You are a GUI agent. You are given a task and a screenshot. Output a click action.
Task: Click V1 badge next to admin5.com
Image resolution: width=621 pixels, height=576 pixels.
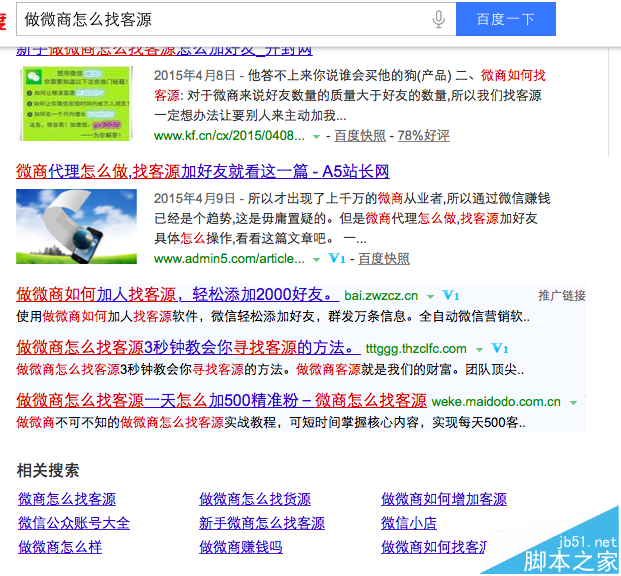click(337, 258)
